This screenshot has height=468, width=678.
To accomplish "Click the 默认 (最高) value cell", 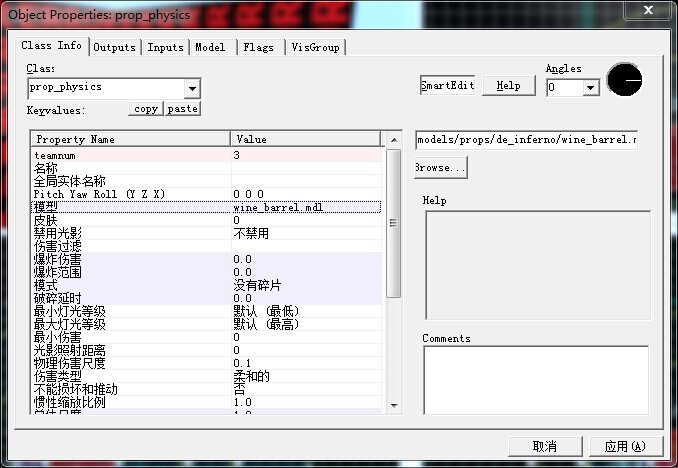I will coord(307,324).
